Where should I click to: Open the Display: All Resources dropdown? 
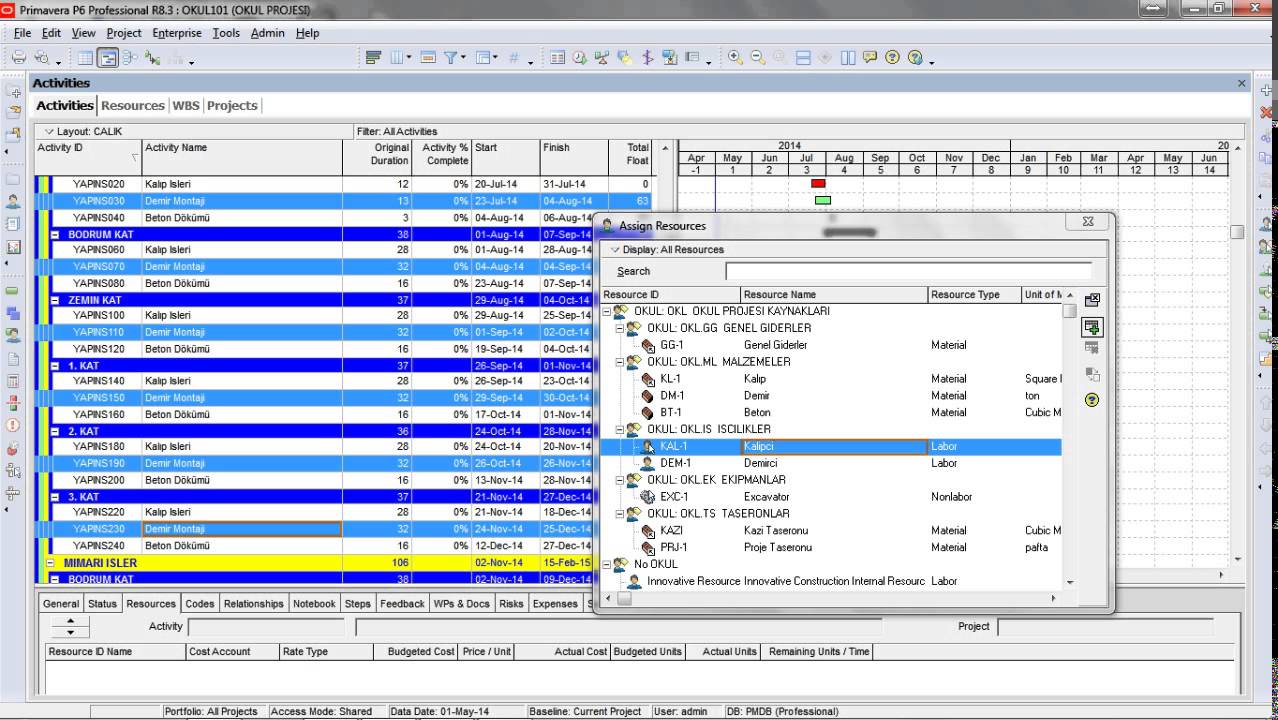click(x=615, y=250)
